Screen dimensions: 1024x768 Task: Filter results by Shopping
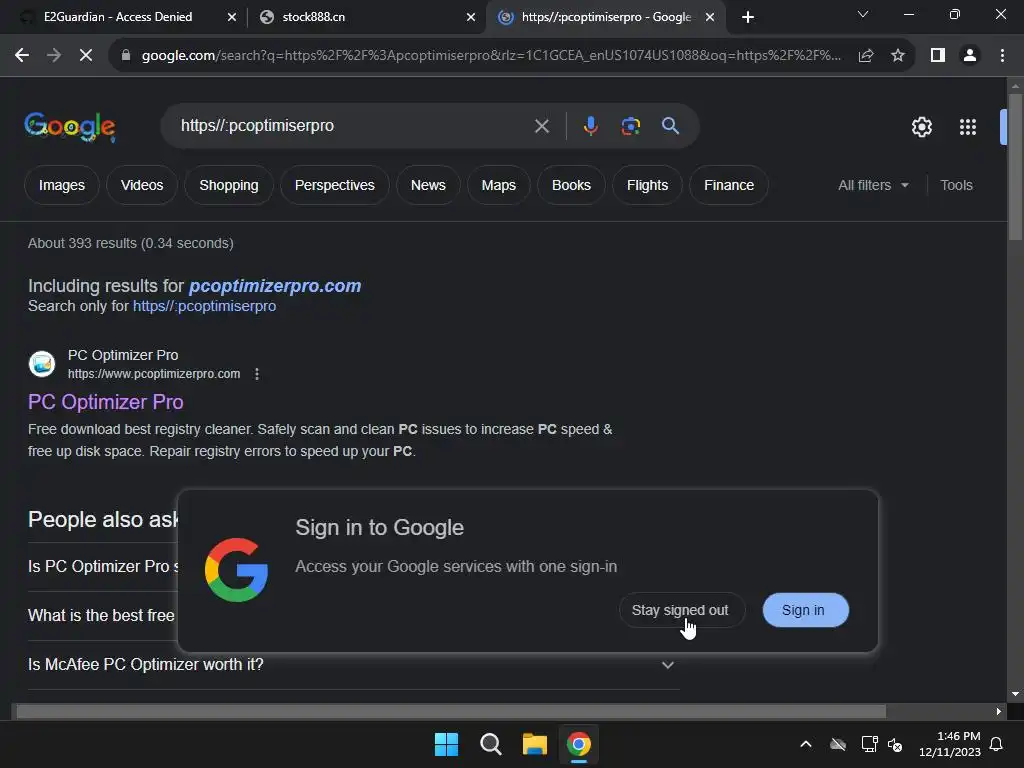coord(229,185)
